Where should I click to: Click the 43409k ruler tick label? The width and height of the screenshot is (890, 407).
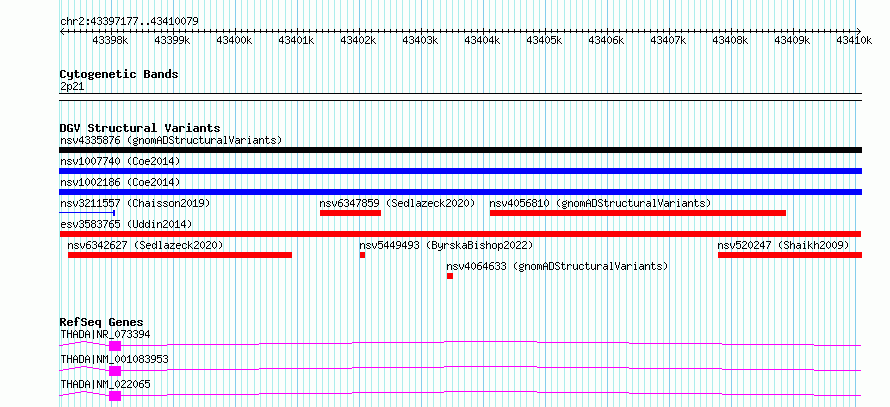pos(793,40)
